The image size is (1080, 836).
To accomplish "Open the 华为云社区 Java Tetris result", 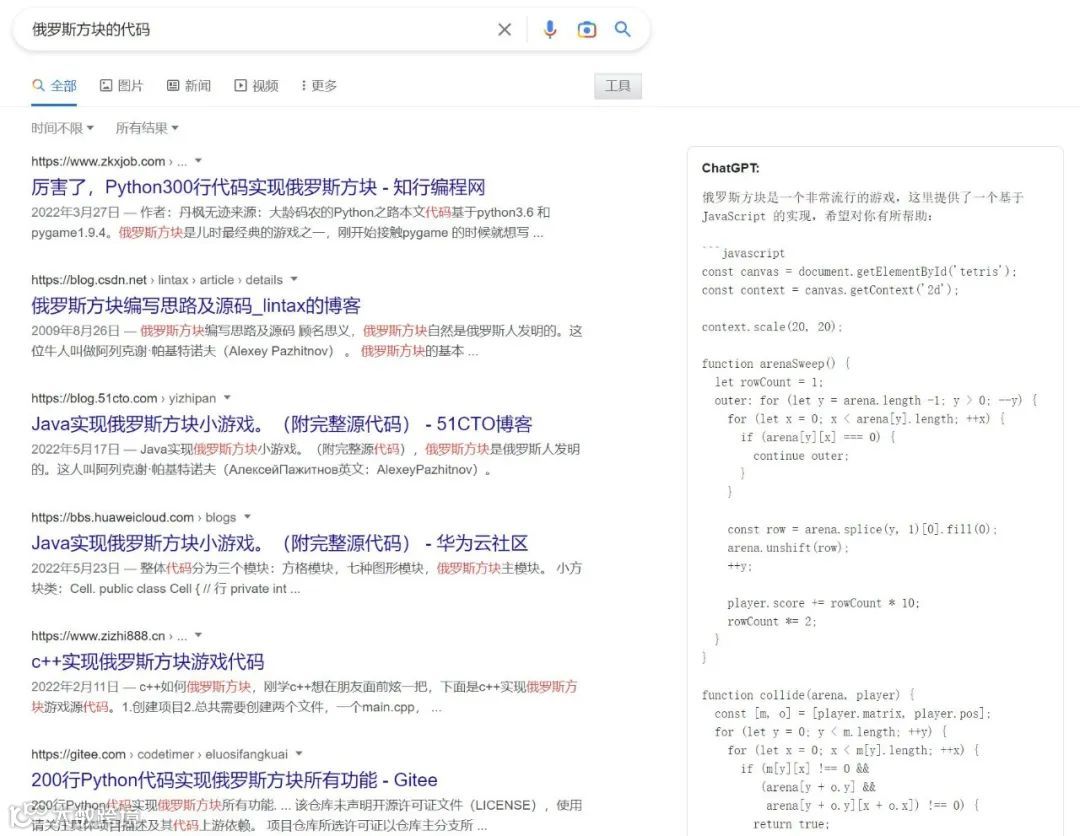I will coord(280,543).
